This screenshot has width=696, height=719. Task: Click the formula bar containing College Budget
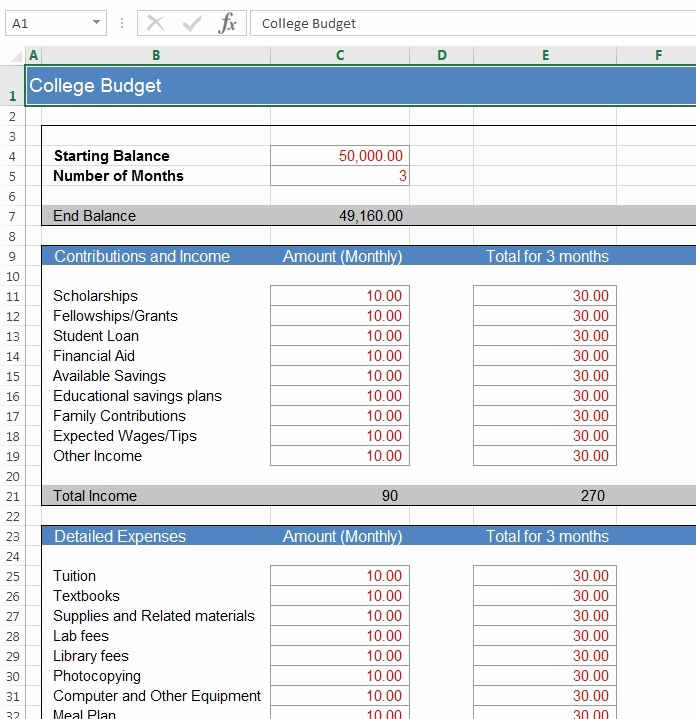click(x=473, y=23)
